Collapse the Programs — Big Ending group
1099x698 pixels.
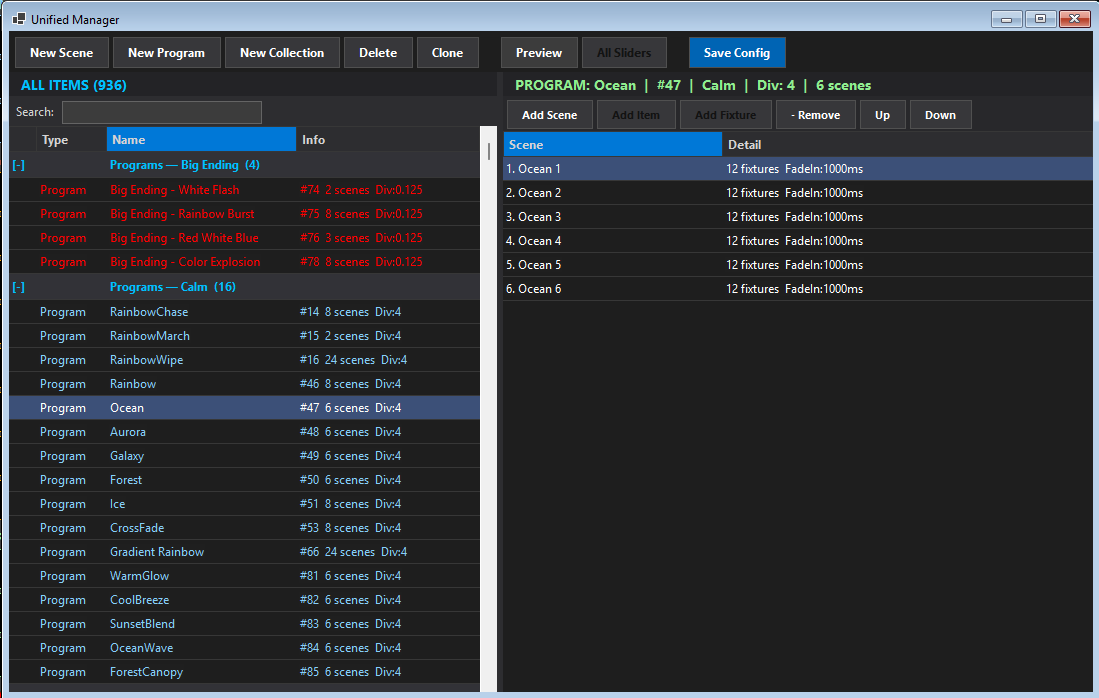(x=19, y=165)
